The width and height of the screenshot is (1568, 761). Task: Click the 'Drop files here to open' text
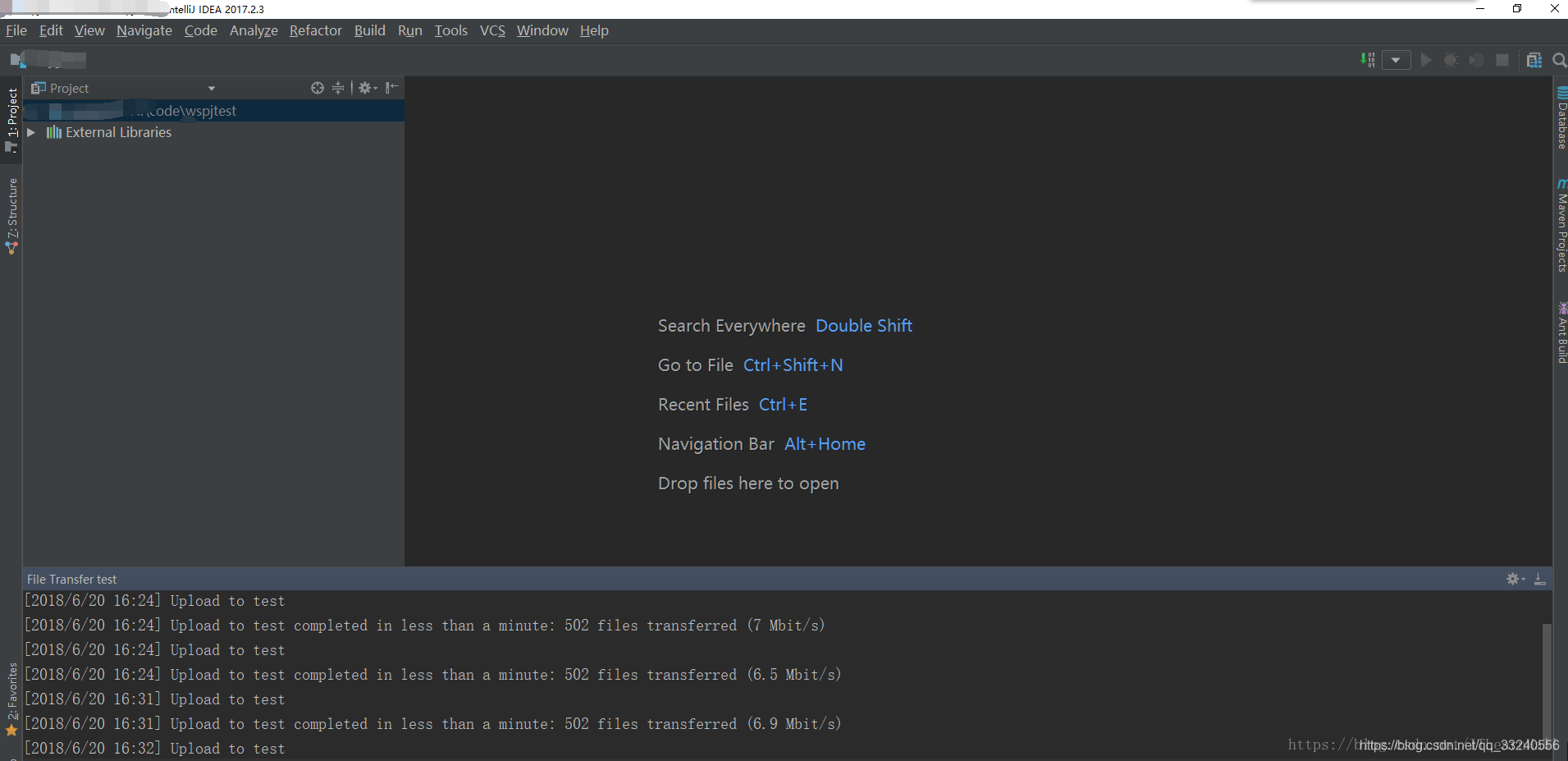coord(748,484)
